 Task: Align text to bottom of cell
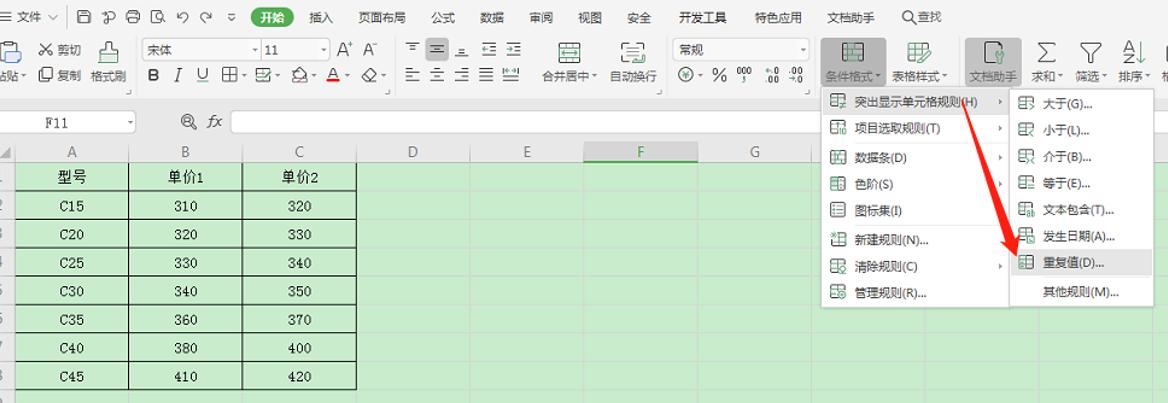coord(462,50)
